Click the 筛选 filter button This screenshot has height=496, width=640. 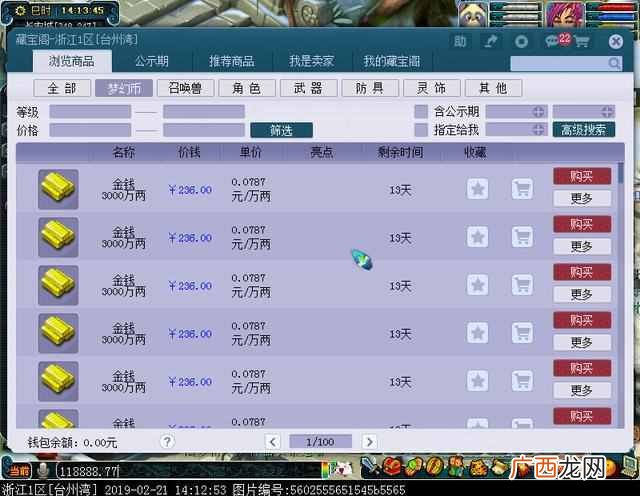(x=282, y=130)
